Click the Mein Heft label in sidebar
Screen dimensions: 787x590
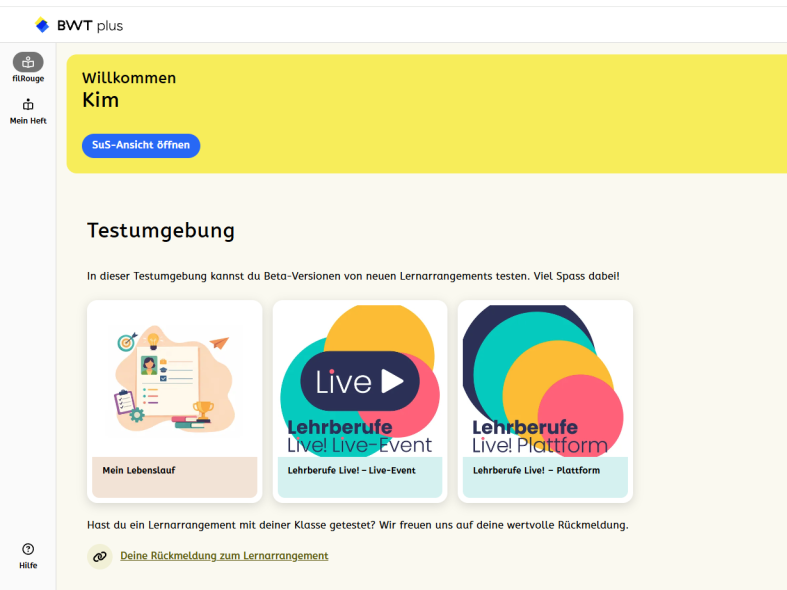tap(28, 121)
